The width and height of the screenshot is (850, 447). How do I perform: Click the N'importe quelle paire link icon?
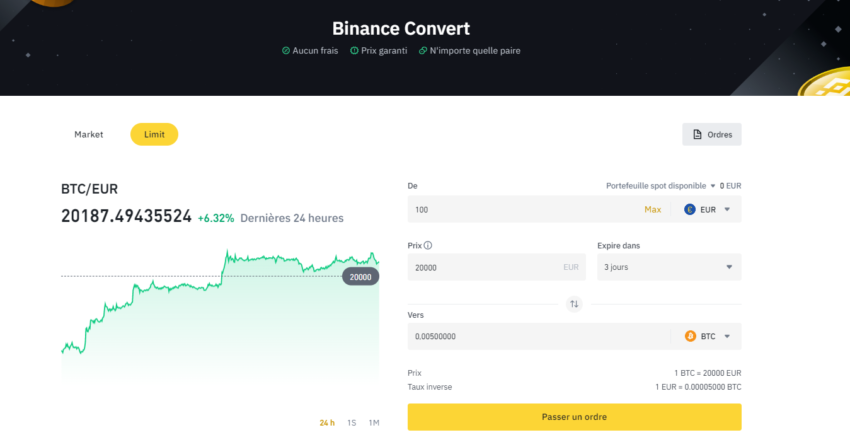[x=423, y=51]
